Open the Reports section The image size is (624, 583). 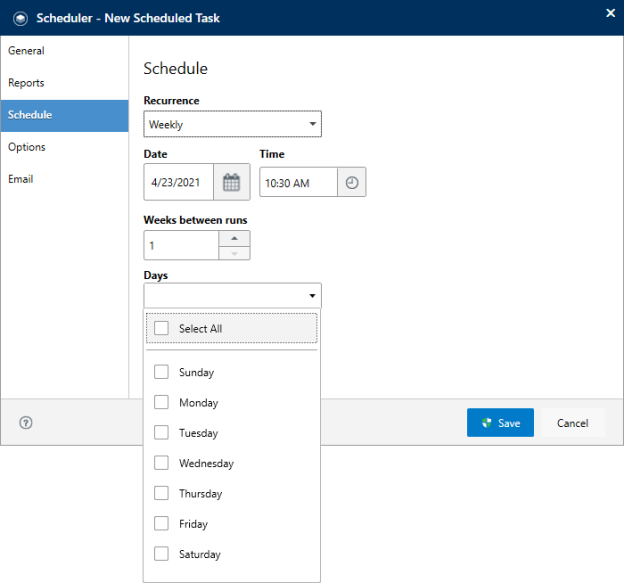pos(26,83)
